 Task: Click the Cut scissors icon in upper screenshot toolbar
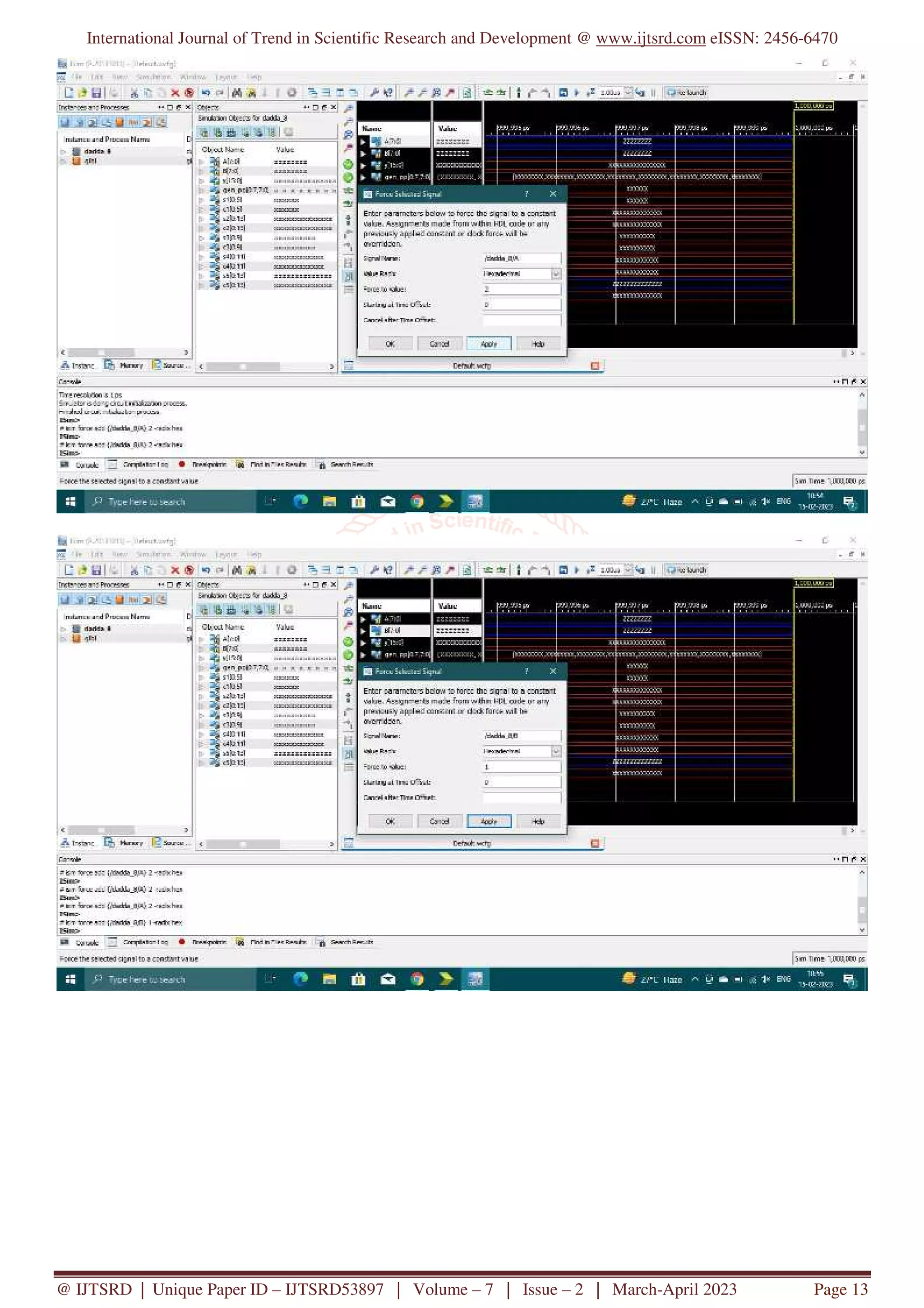tap(134, 93)
